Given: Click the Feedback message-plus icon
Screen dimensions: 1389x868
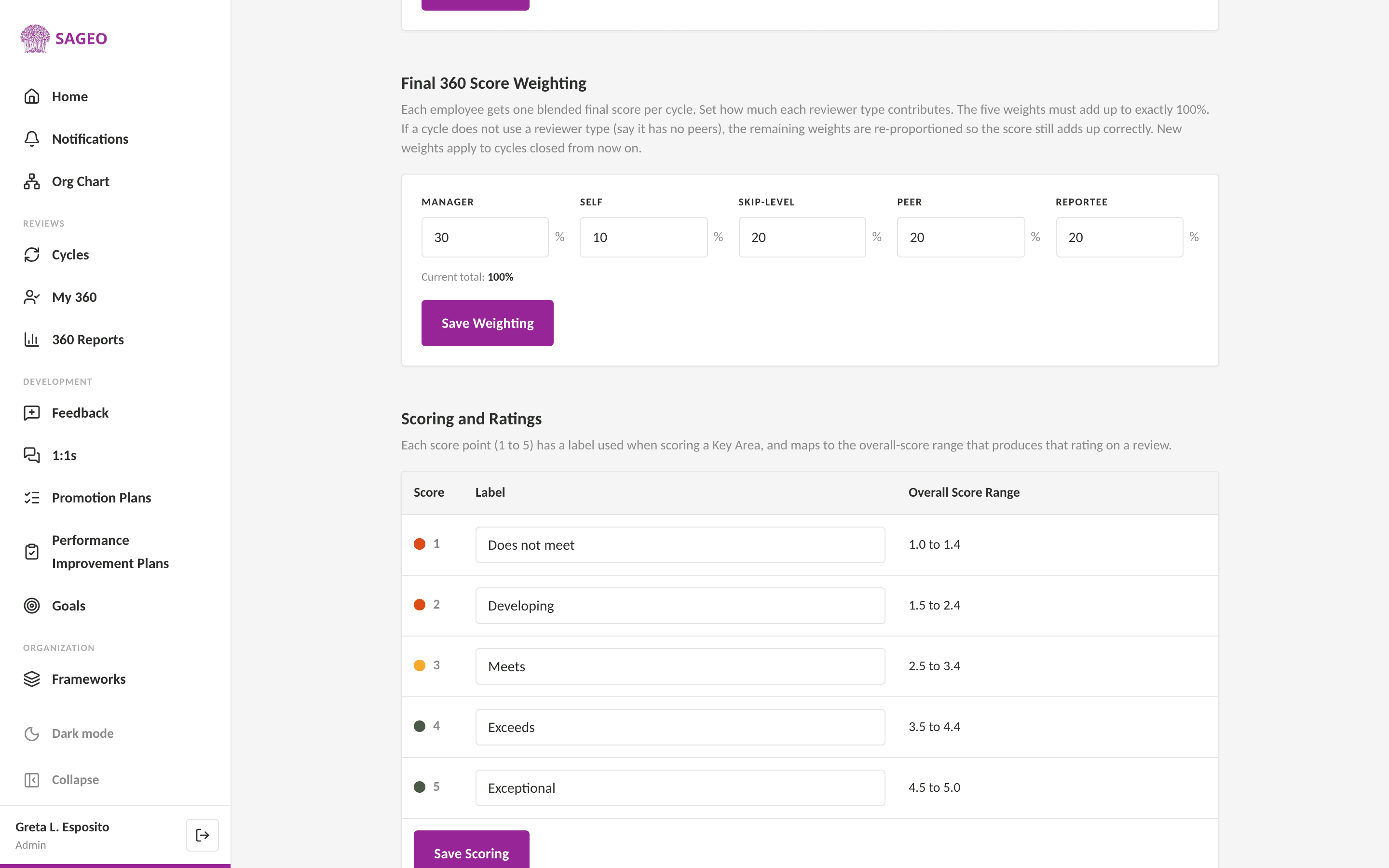Looking at the screenshot, I should pos(31,413).
